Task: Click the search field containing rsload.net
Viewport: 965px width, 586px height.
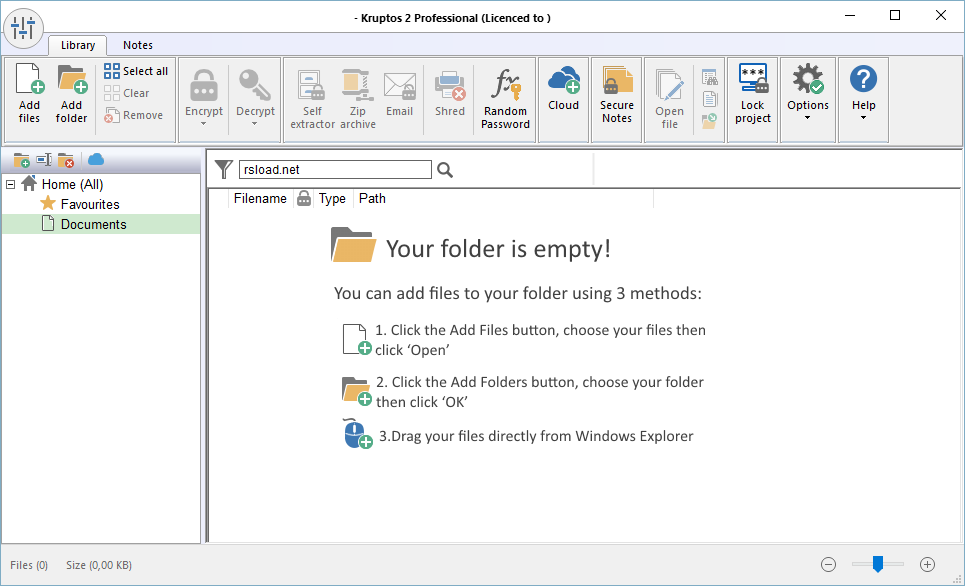Action: [x=335, y=169]
